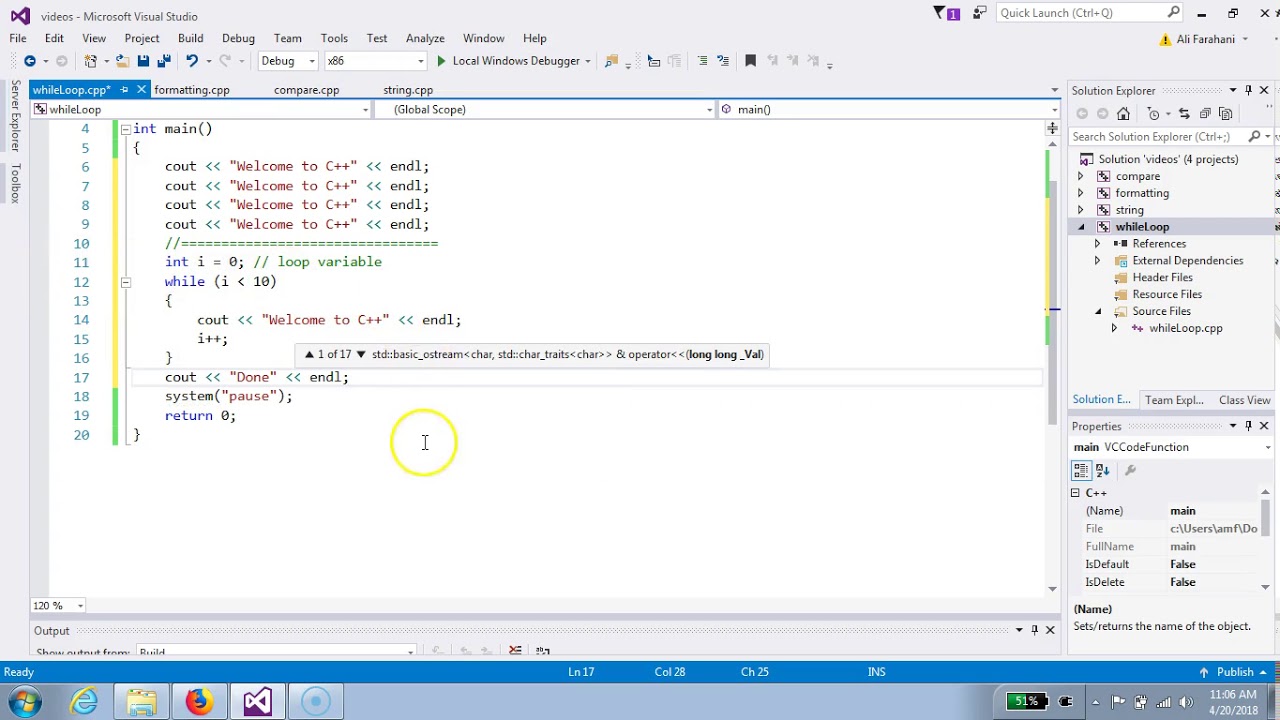This screenshot has width=1280, height=720.
Task: Sort properties alphabetically in Properties panel
Action: pos(1102,470)
